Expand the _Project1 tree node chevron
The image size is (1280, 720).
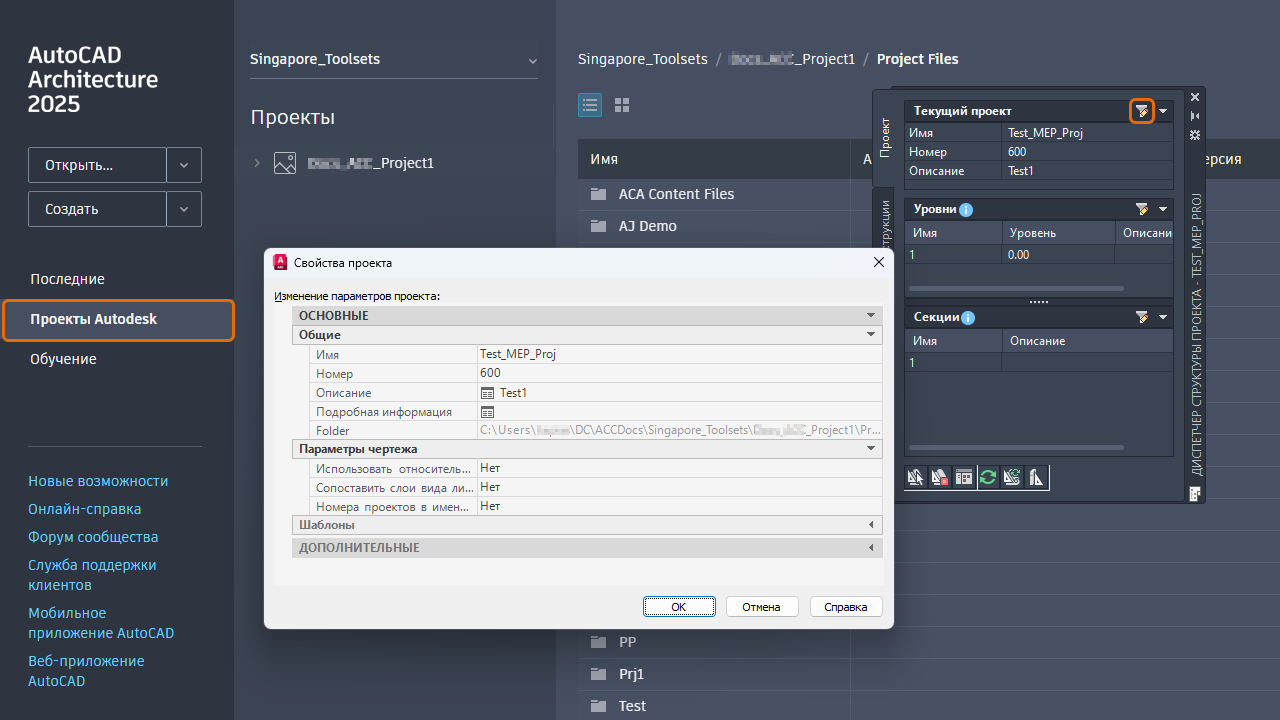click(x=257, y=163)
